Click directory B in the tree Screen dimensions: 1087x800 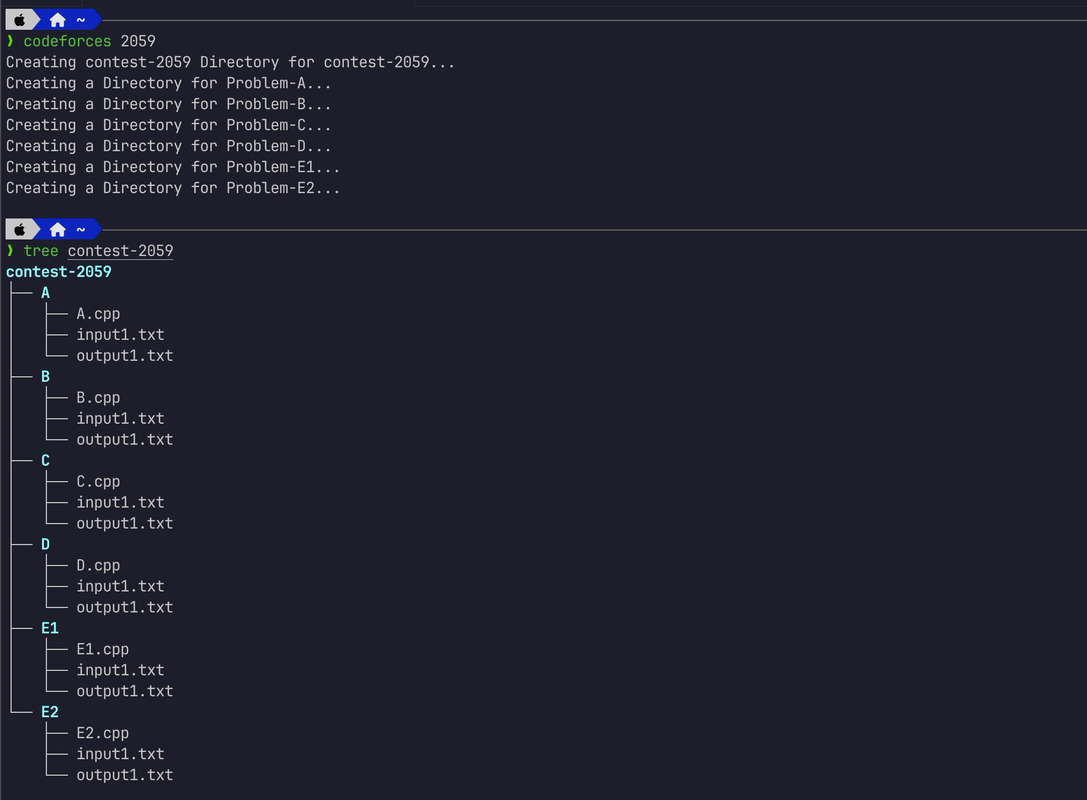tap(46, 377)
